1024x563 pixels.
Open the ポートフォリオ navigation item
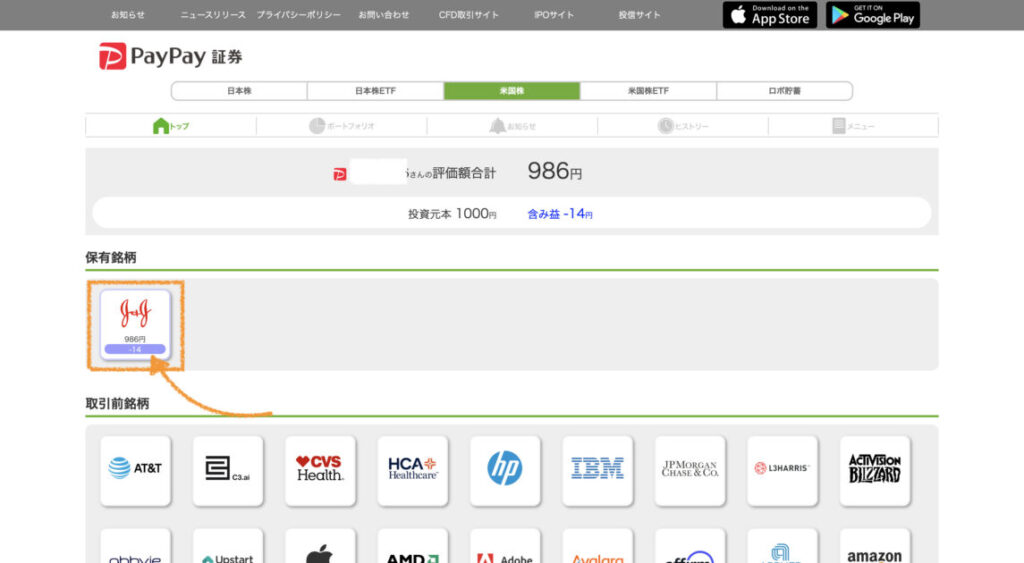coord(341,126)
